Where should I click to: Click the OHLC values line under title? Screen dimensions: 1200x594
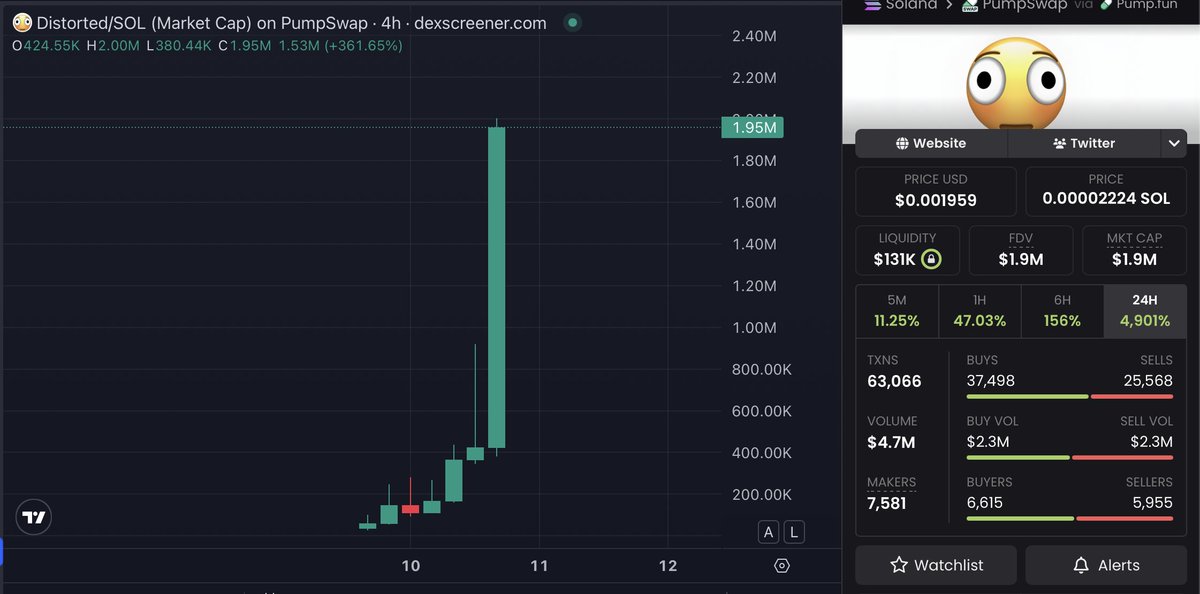coord(207,45)
